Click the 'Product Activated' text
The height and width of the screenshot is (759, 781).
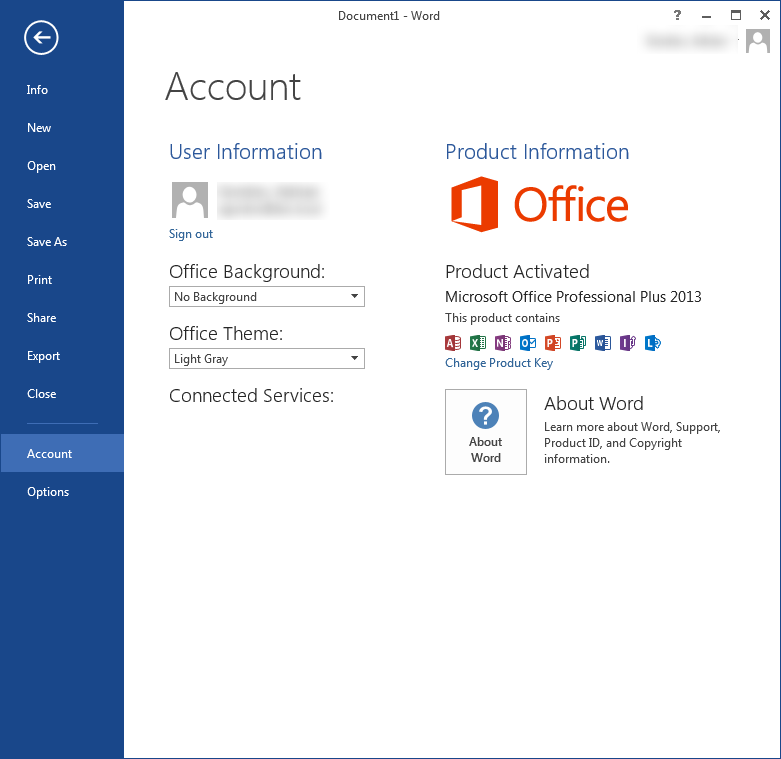(x=517, y=272)
